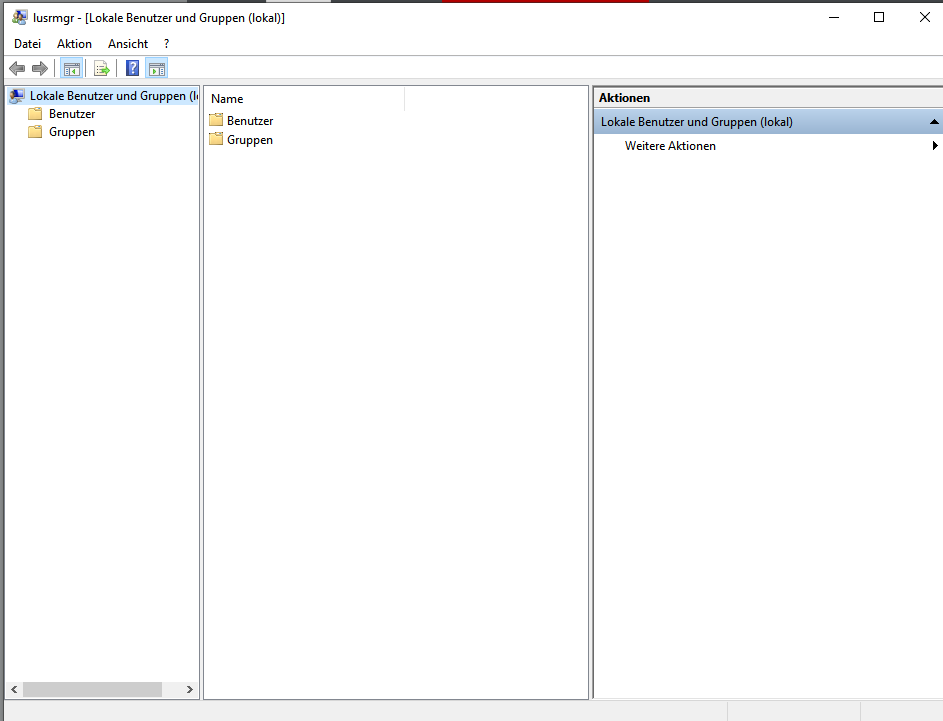Click Weitere Aktionen link
This screenshot has width=943, height=721.
pos(671,146)
